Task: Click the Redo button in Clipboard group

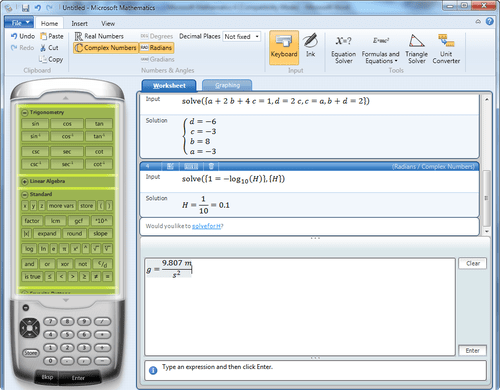Action: point(23,48)
